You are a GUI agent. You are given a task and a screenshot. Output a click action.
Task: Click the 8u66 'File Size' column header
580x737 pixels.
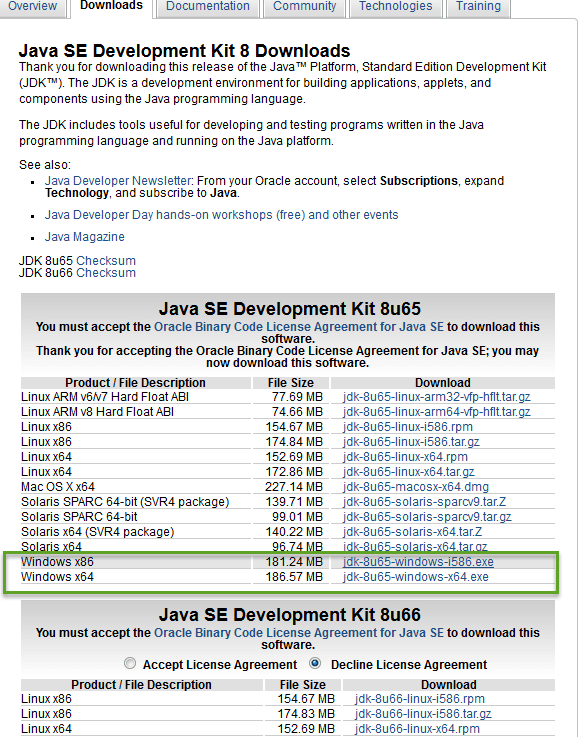303,684
